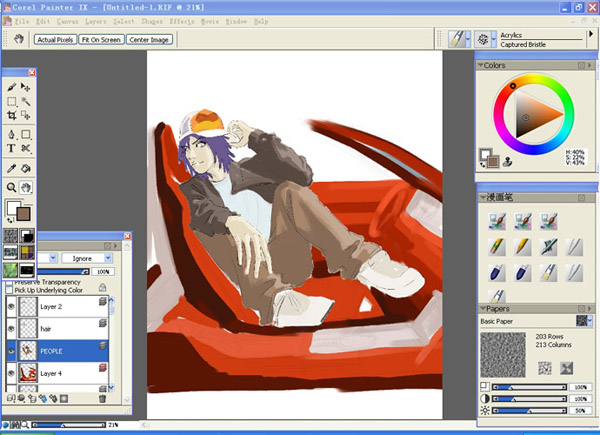Collapse the Colors panel

(x=481, y=66)
